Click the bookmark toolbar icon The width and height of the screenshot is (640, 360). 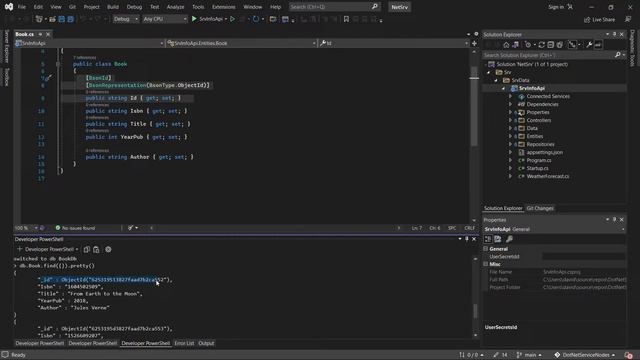click(346, 19)
